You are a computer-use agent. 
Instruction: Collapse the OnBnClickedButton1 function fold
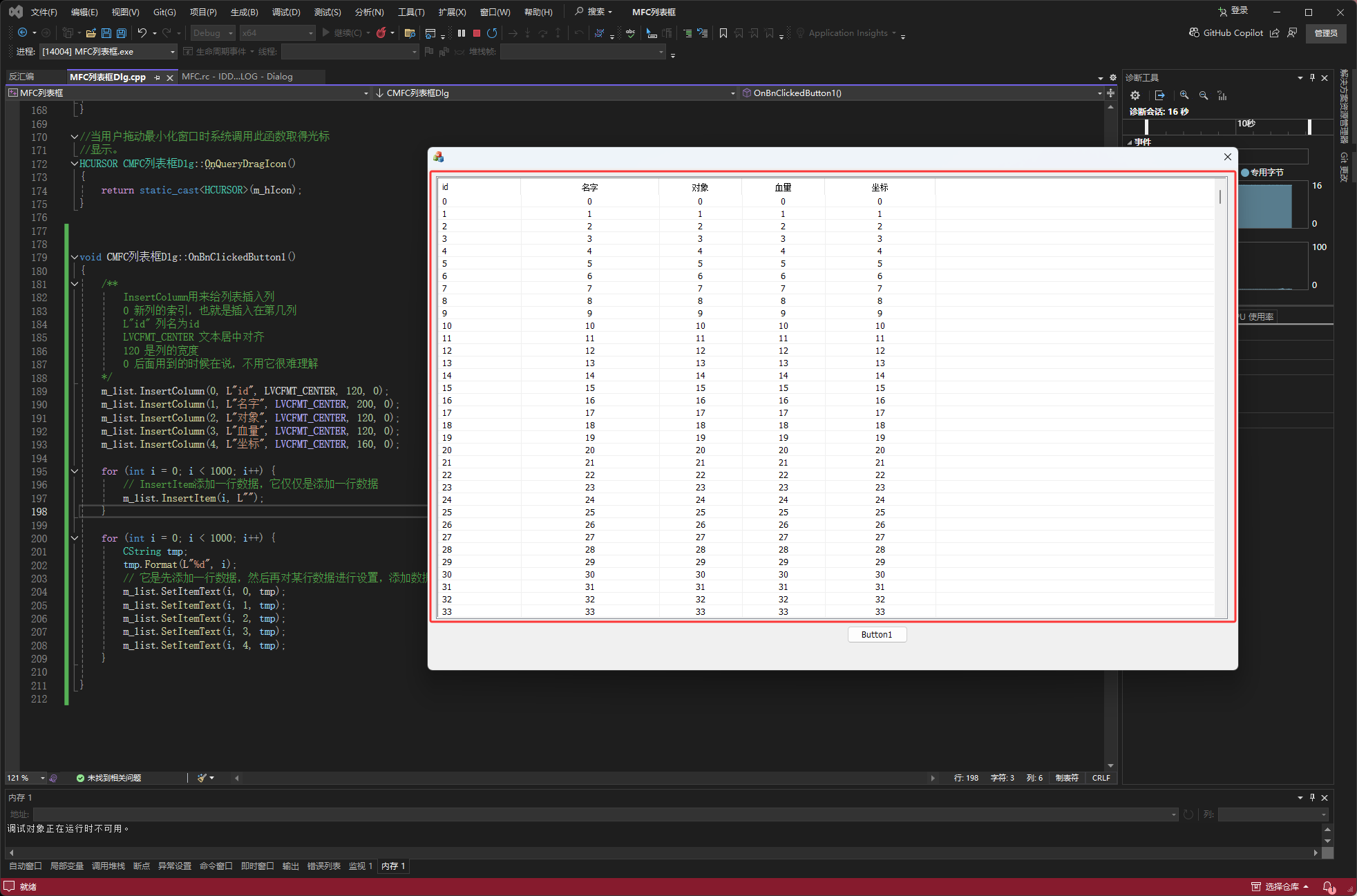(75, 257)
